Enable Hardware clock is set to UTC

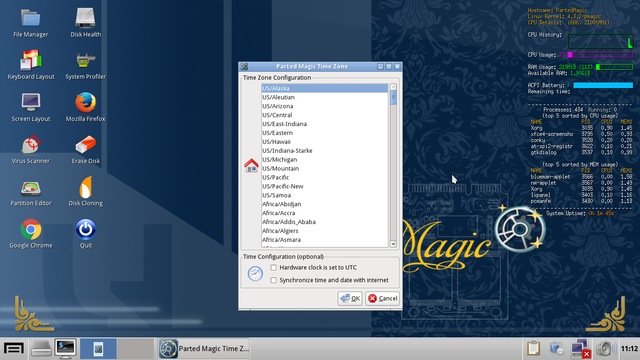(x=273, y=268)
